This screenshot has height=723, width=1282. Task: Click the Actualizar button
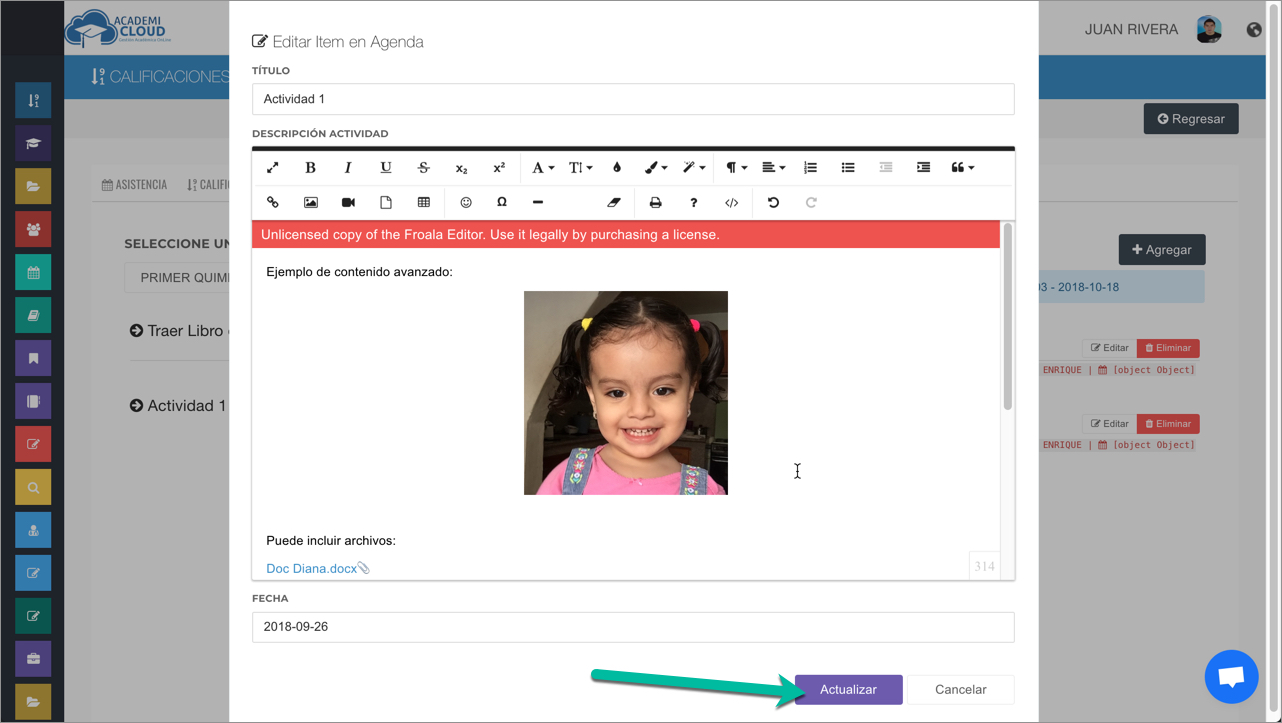coord(848,690)
